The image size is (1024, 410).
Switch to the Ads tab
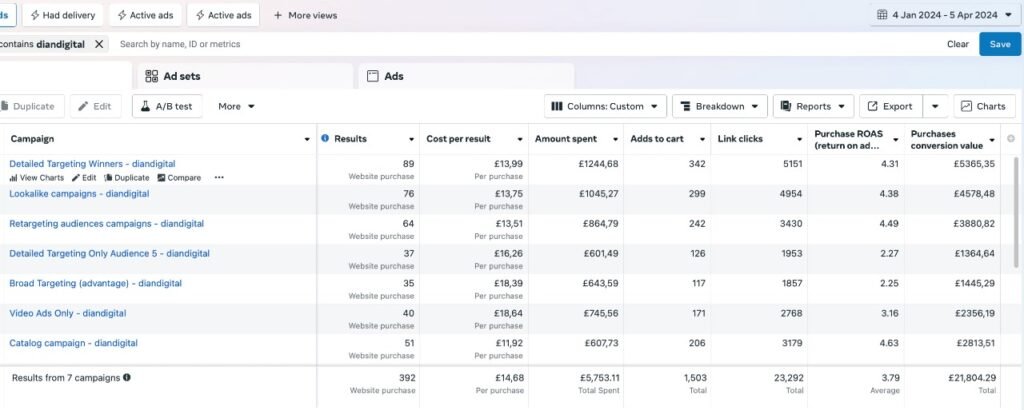pos(393,76)
